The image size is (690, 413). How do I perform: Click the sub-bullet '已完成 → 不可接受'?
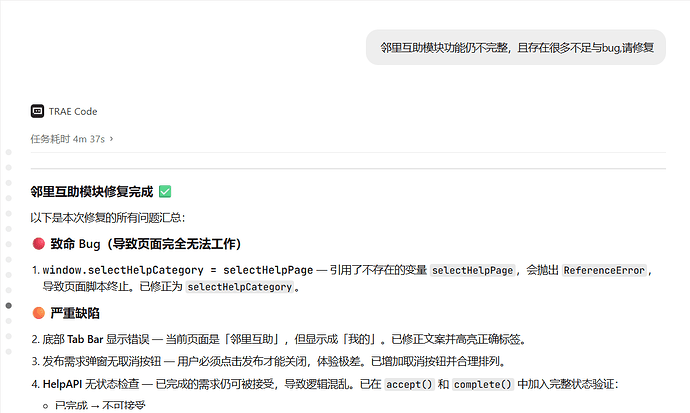(100, 406)
